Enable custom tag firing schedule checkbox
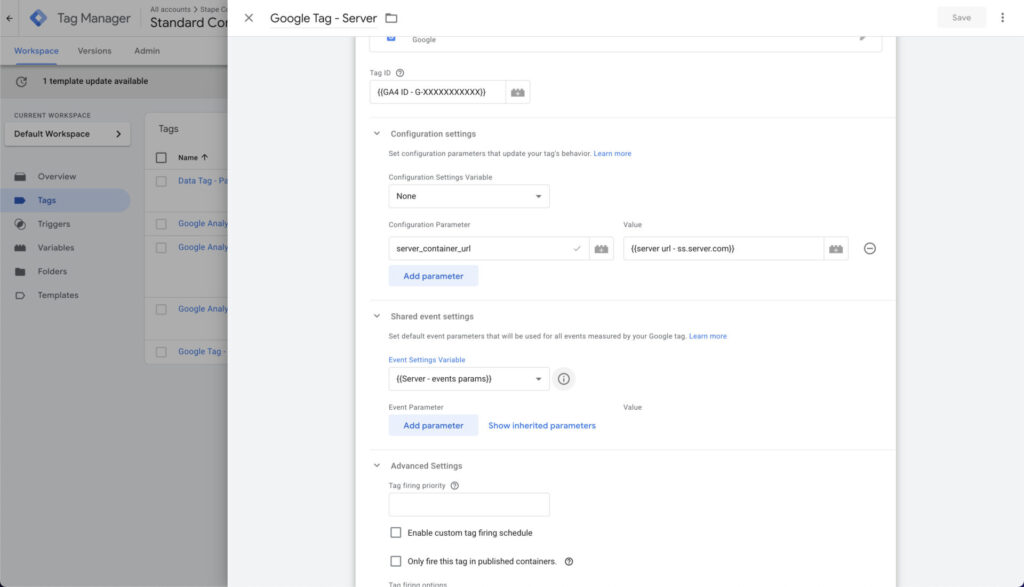 [x=396, y=533]
